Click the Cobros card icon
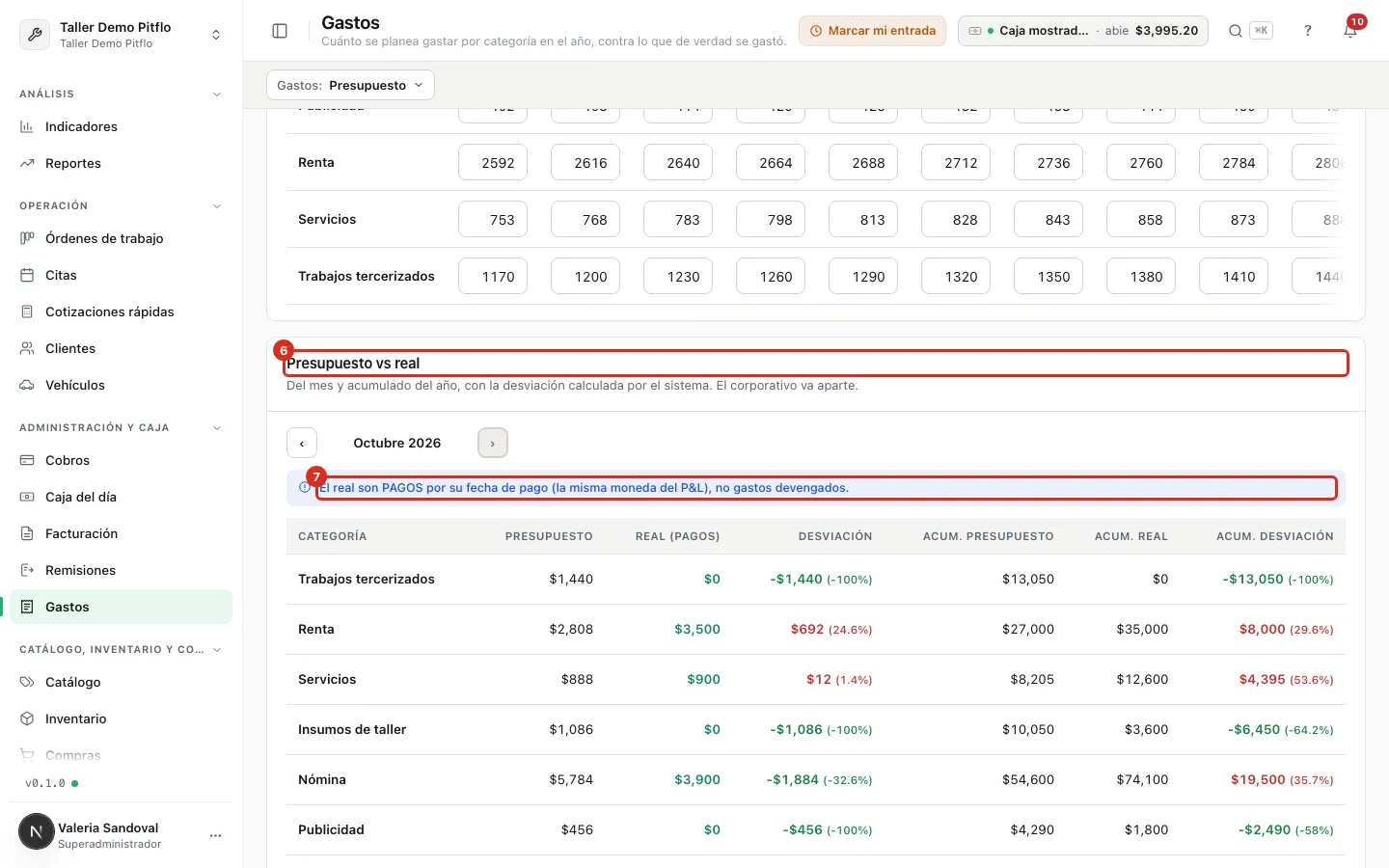The height and width of the screenshot is (868, 1389). 27,460
